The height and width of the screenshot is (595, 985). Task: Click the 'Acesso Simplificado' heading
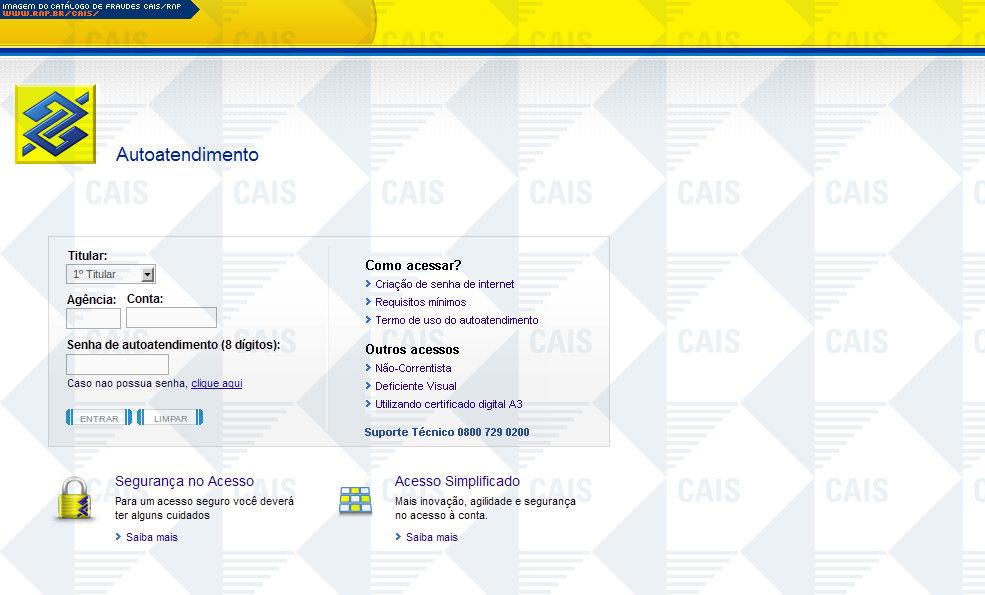(457, 481)
